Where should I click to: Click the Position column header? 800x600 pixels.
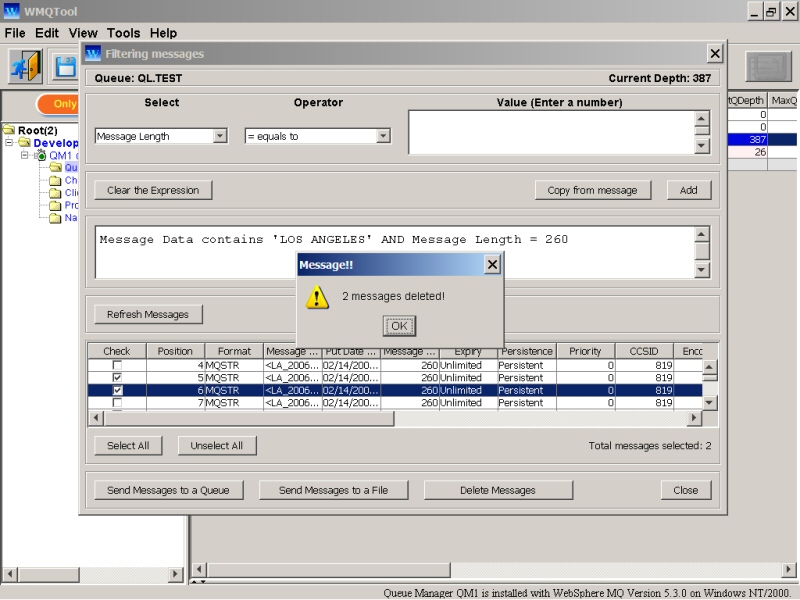pos(175,351)
